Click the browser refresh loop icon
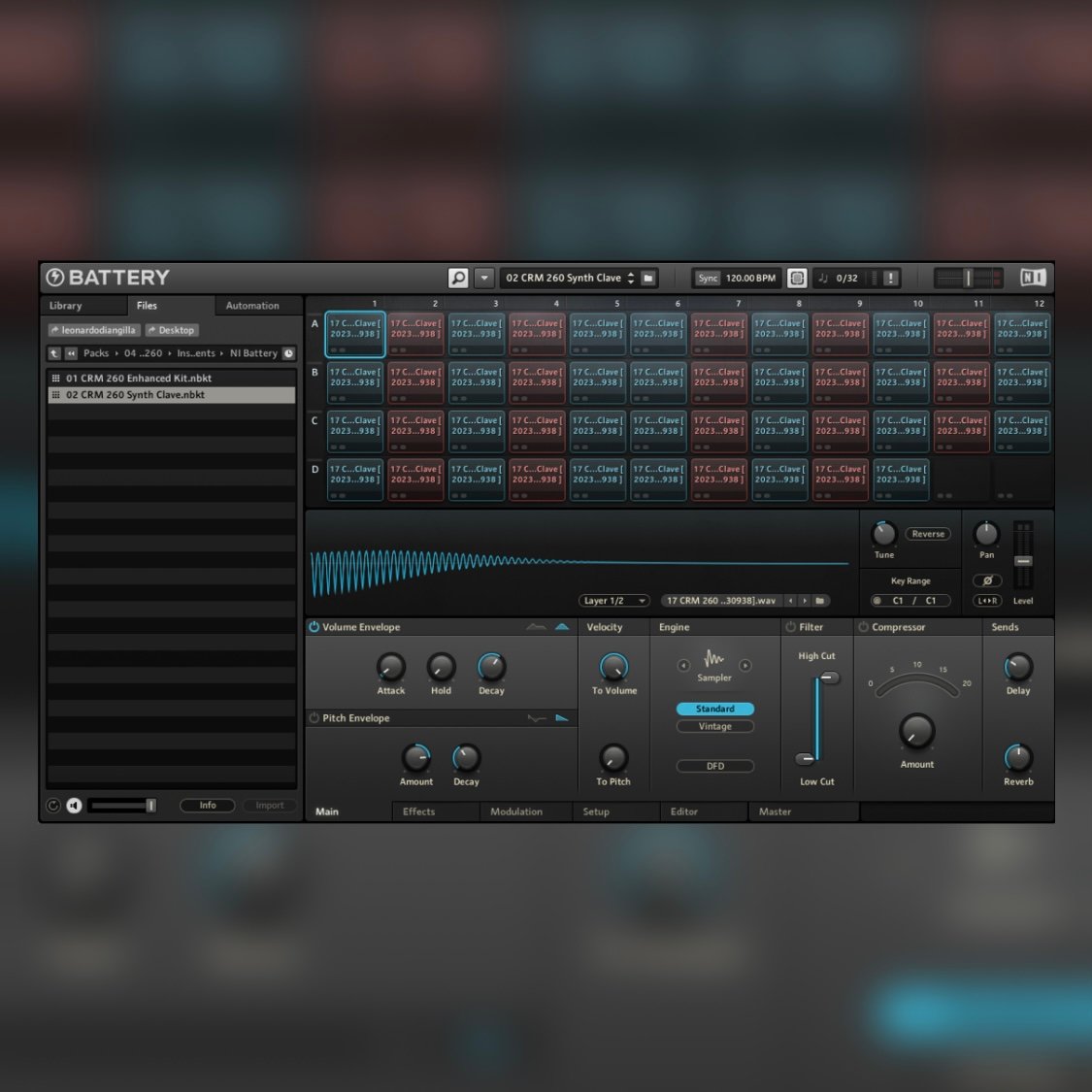 (53, 806)
